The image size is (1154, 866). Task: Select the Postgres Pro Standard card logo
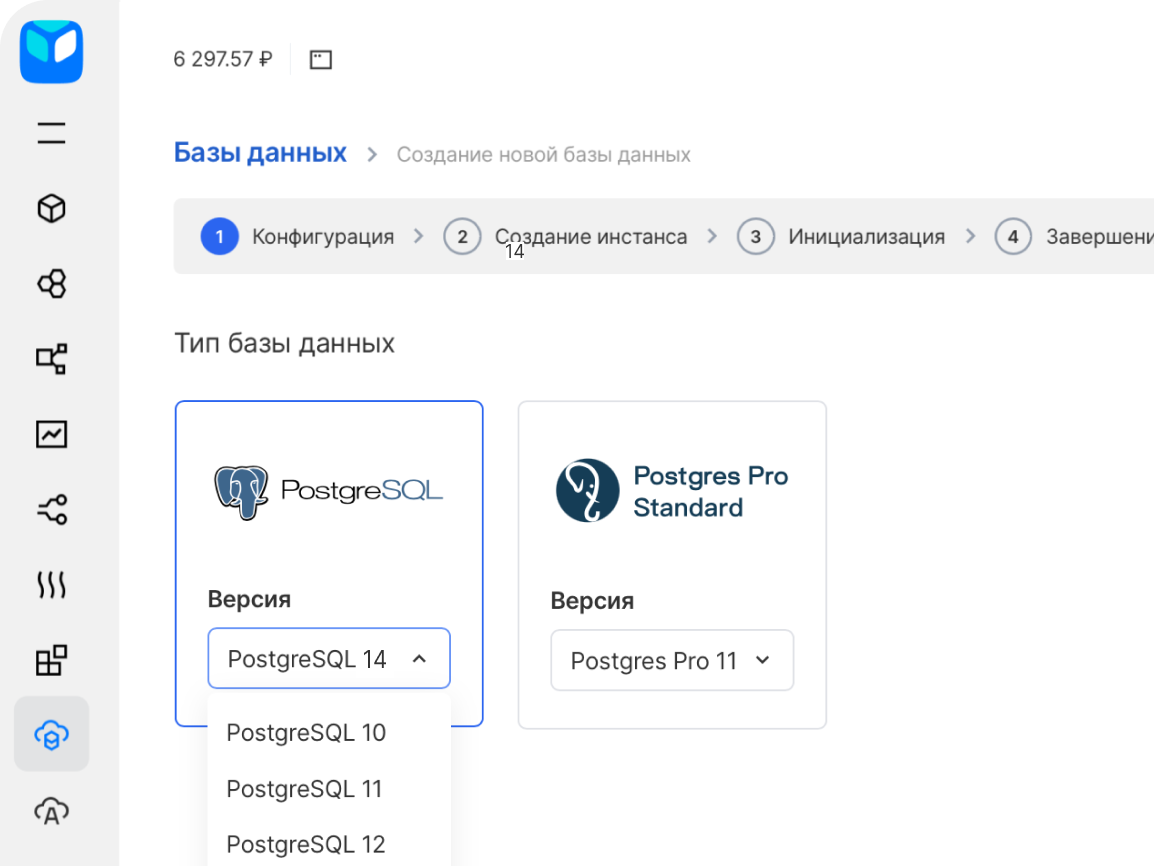coord(671,491)
